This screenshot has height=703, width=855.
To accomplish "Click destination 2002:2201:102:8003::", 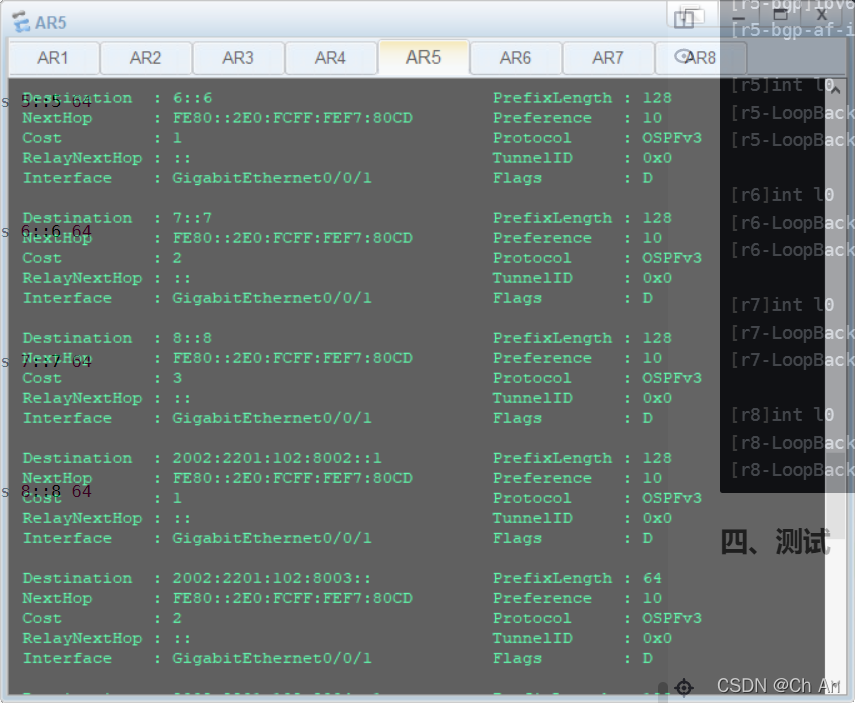I will click(x=272, y=578).
